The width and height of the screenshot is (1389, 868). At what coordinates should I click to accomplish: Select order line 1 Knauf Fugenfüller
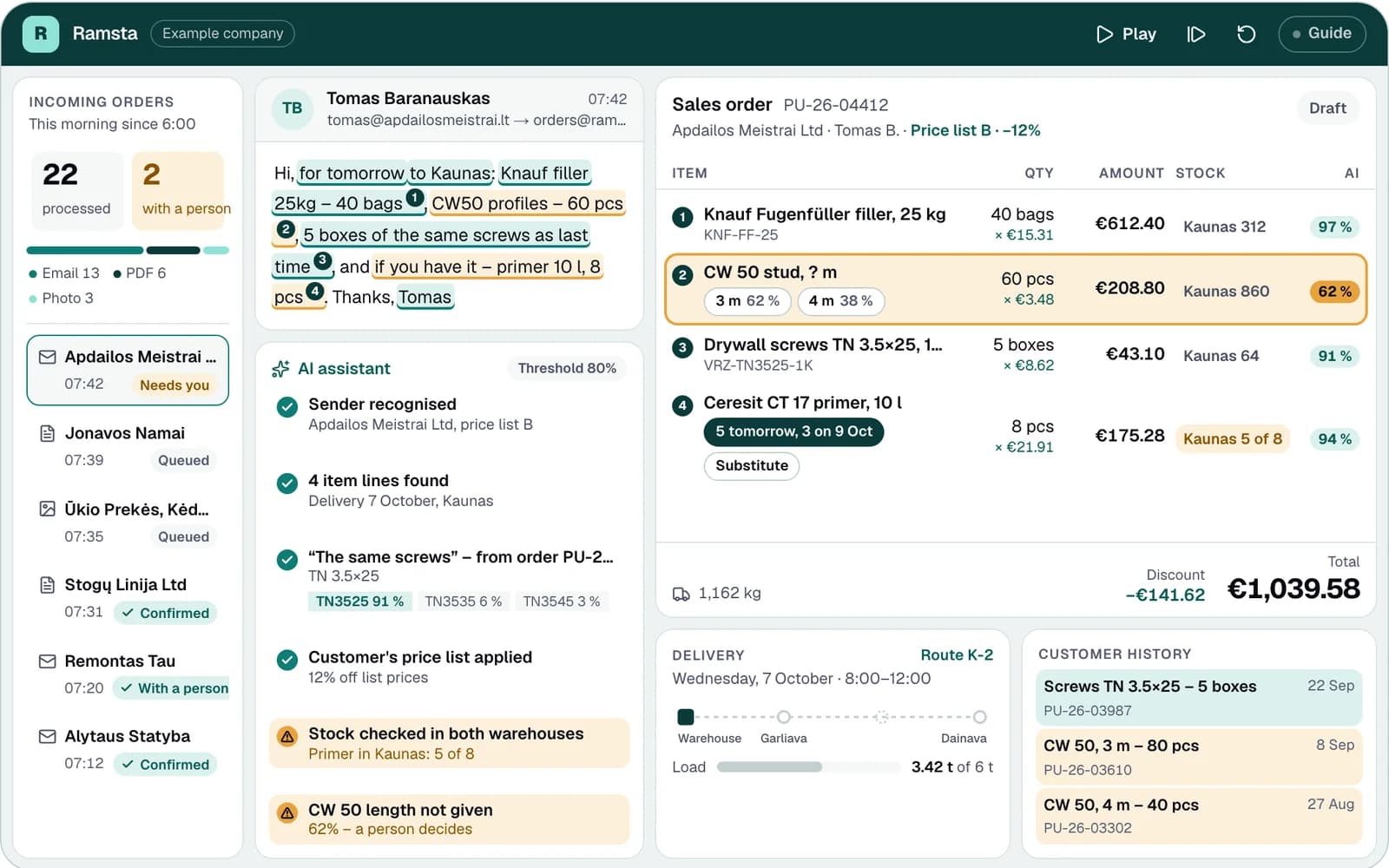pos(1016,223)
